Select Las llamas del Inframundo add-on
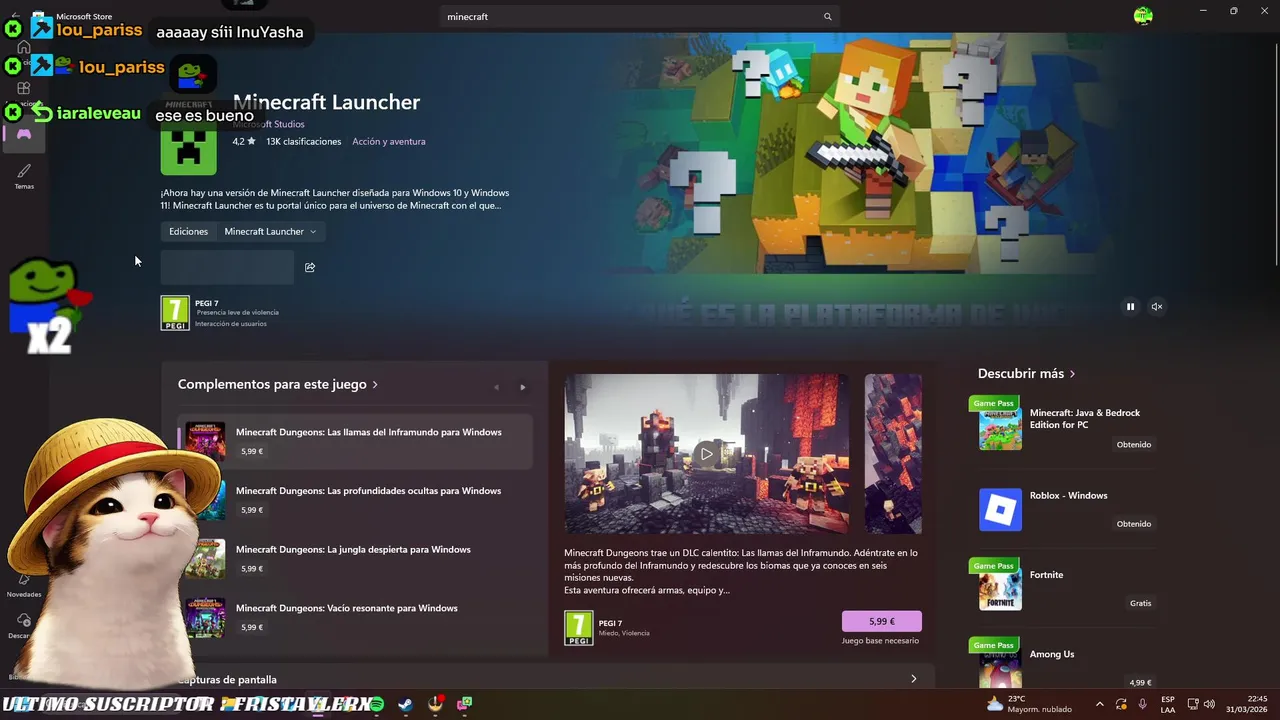The image size is (1280, 720). coord(355,441)
